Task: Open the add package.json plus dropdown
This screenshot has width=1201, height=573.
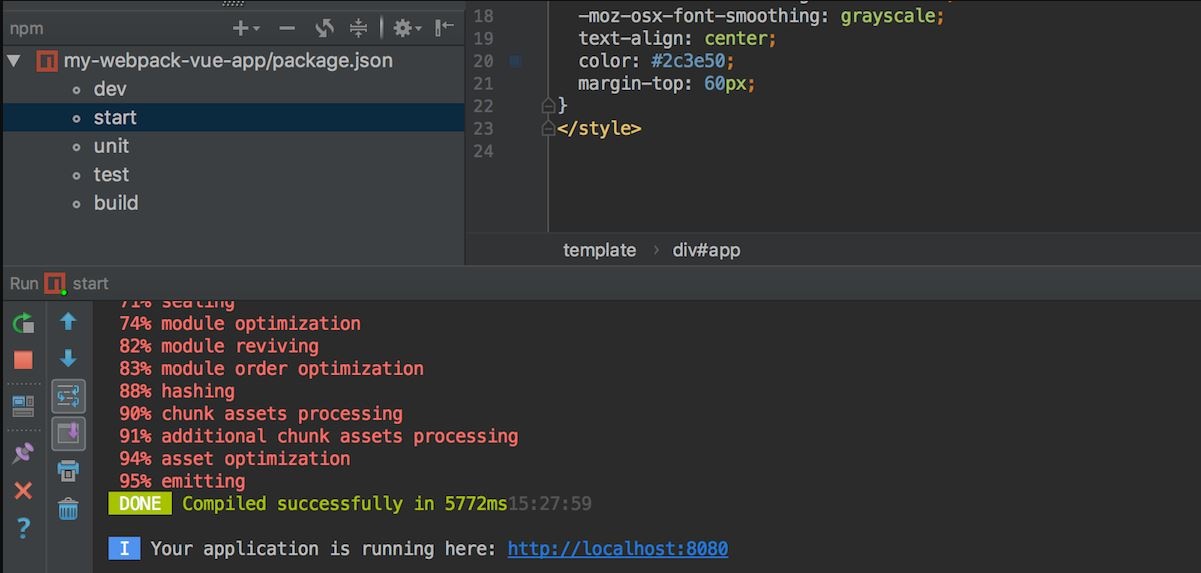Action: point(246,29)
